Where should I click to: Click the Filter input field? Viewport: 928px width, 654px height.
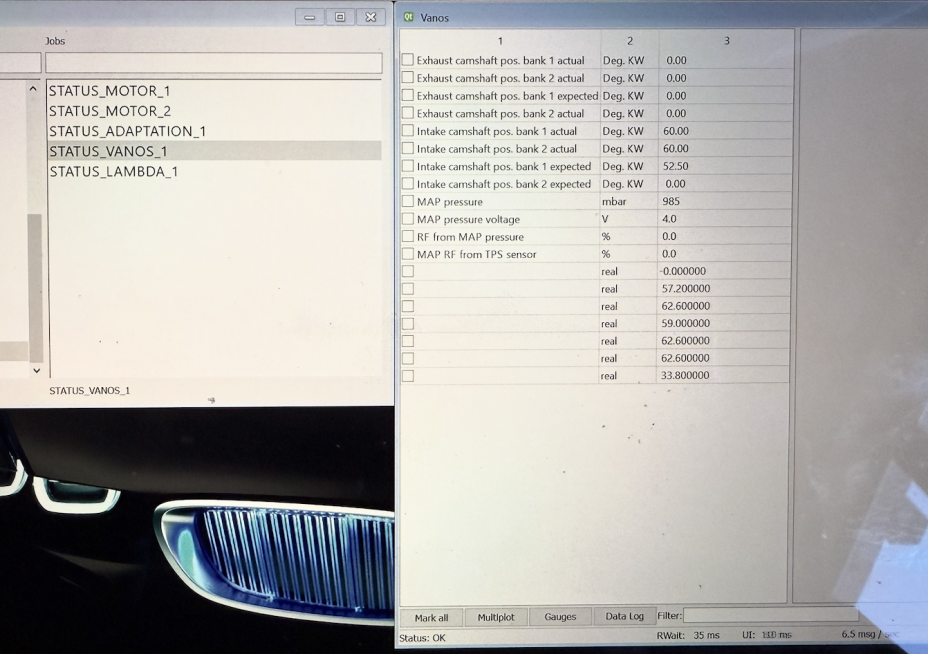[769, 616]
